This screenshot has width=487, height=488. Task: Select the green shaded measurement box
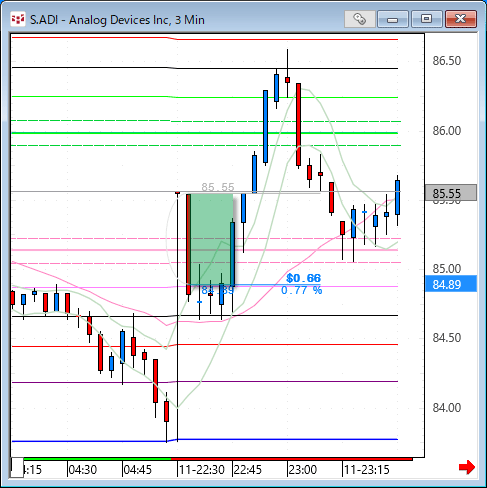tap(211, 239)
